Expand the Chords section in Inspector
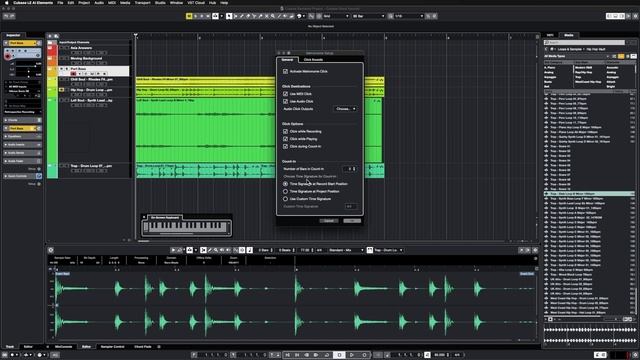 pos(22,120)
